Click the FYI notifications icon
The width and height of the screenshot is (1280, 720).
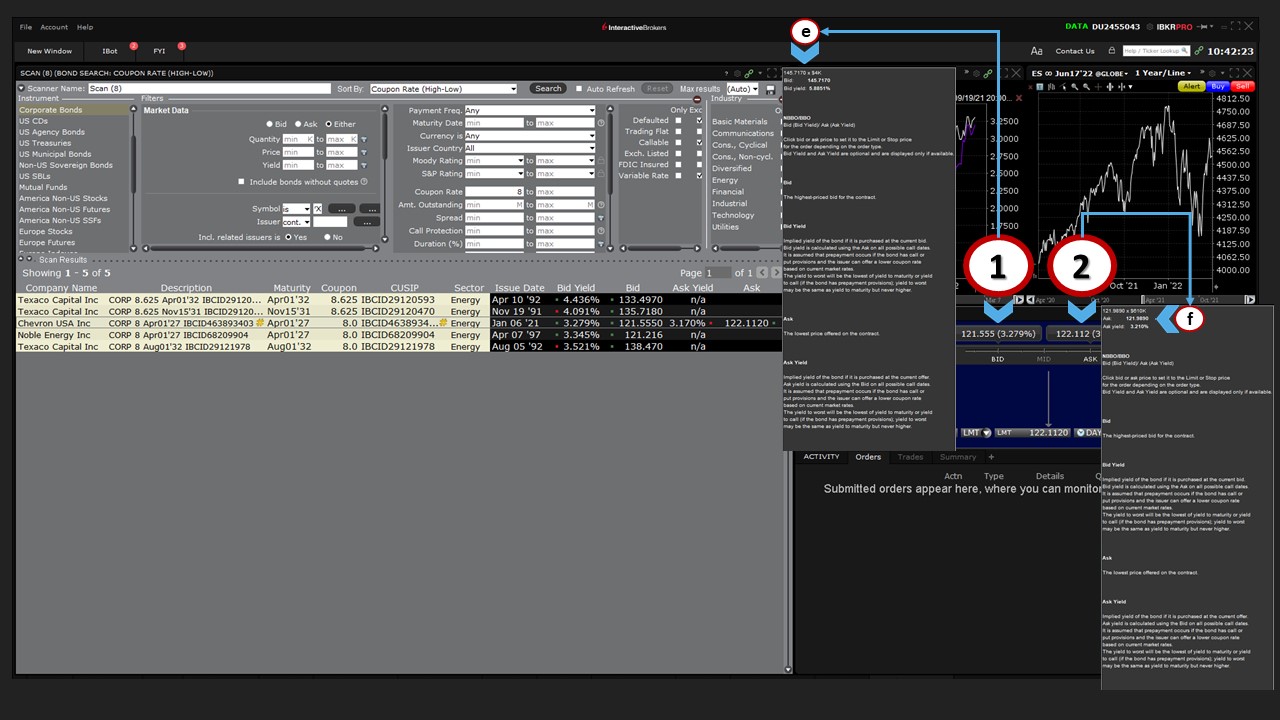[160, 51]
